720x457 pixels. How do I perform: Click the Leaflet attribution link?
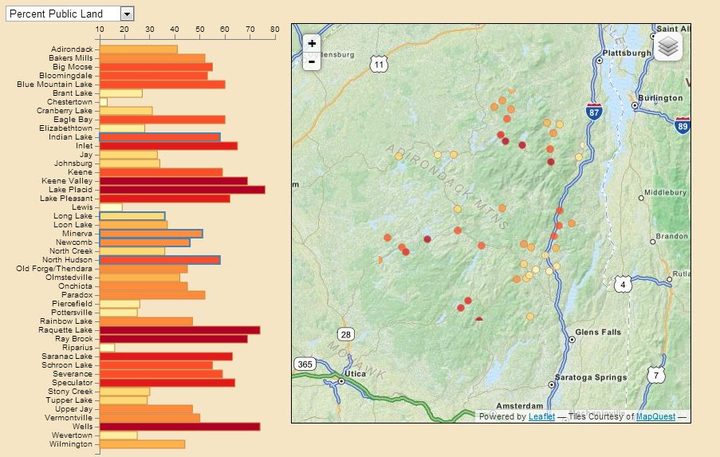541,417
